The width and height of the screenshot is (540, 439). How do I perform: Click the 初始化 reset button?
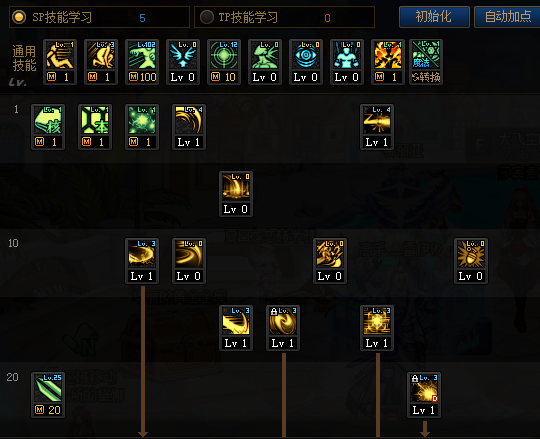[434, 17]
